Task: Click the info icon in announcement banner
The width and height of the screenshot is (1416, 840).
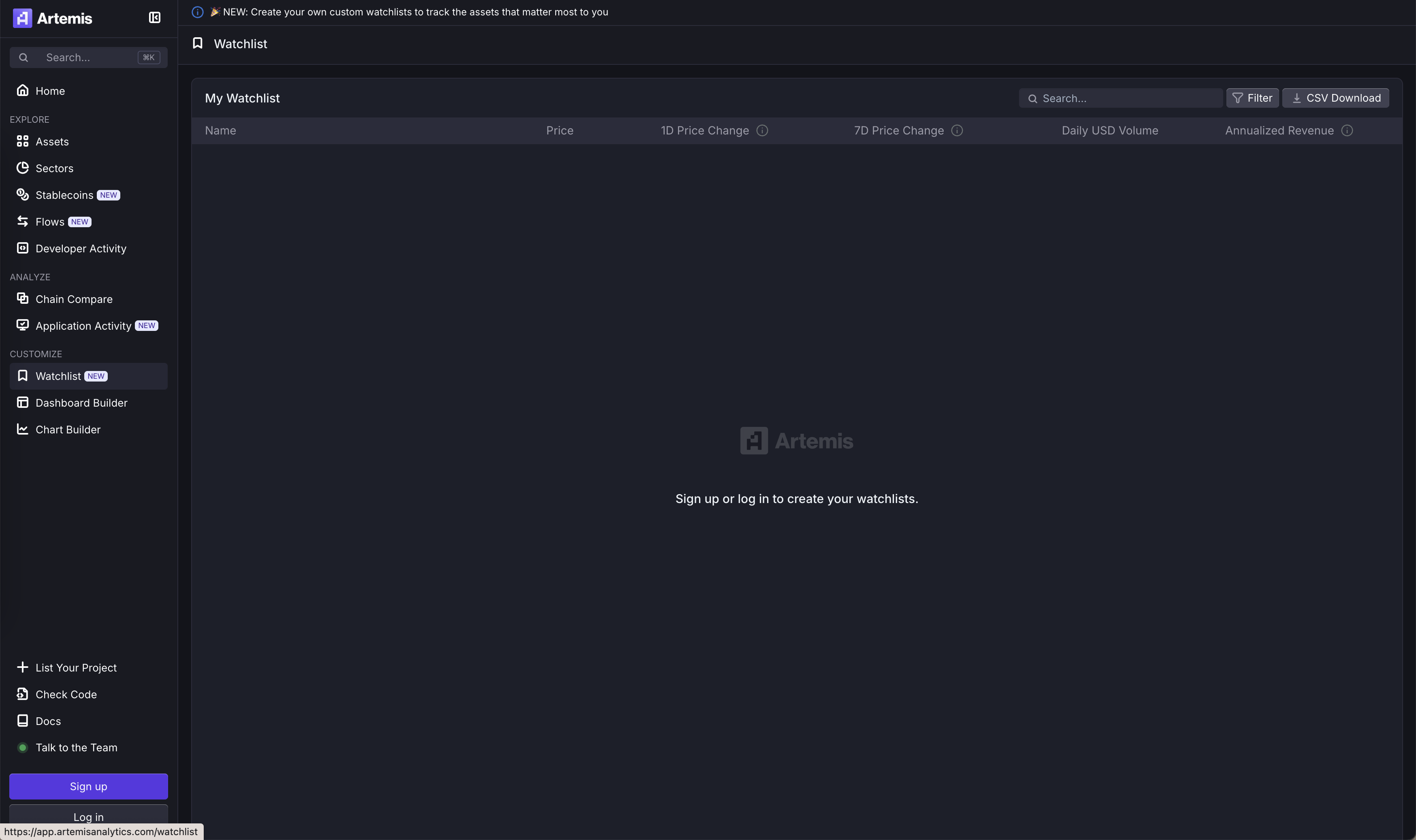Action: click(x=198, y=12)
